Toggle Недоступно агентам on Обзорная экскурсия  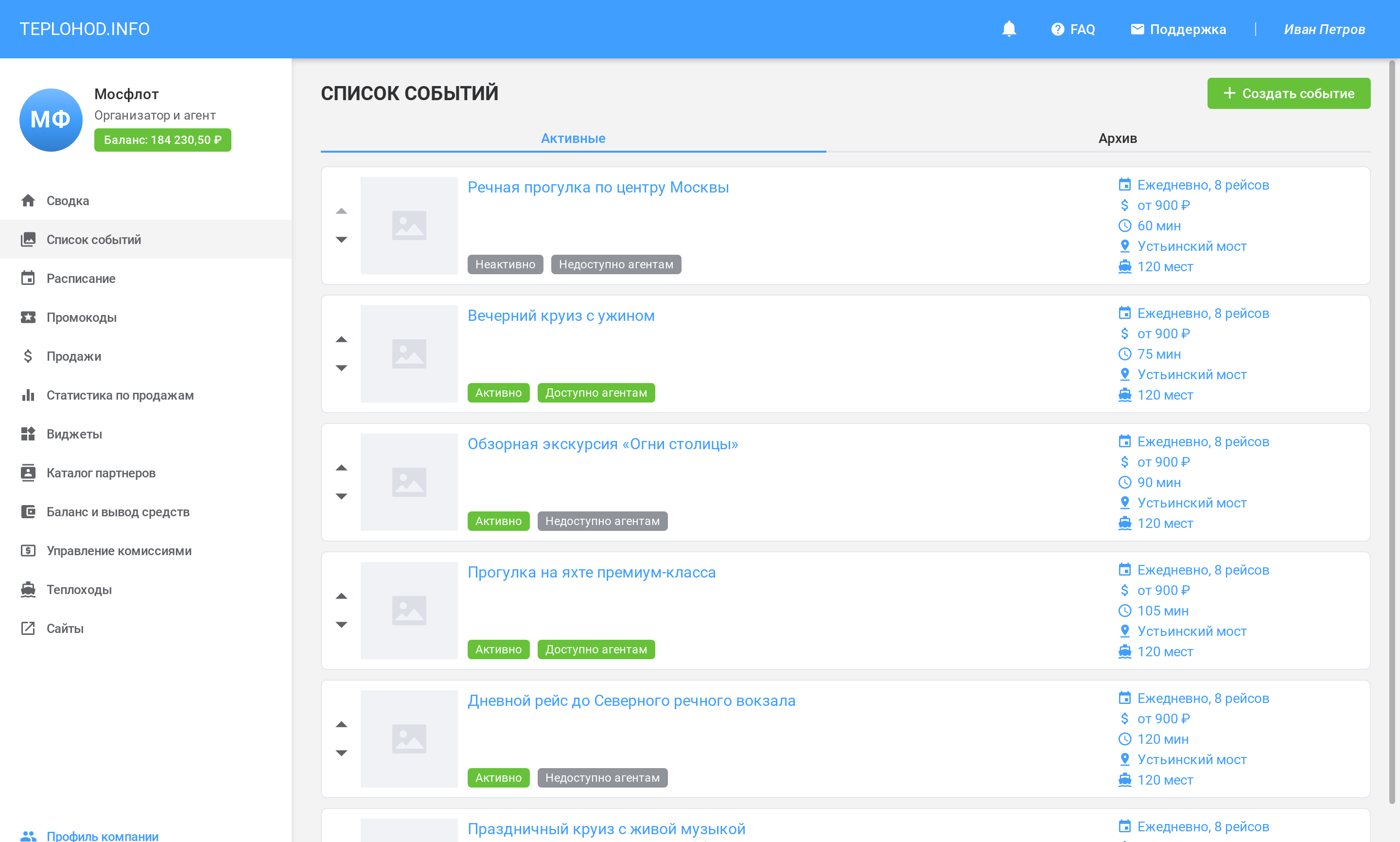click(x=602, y=521)
